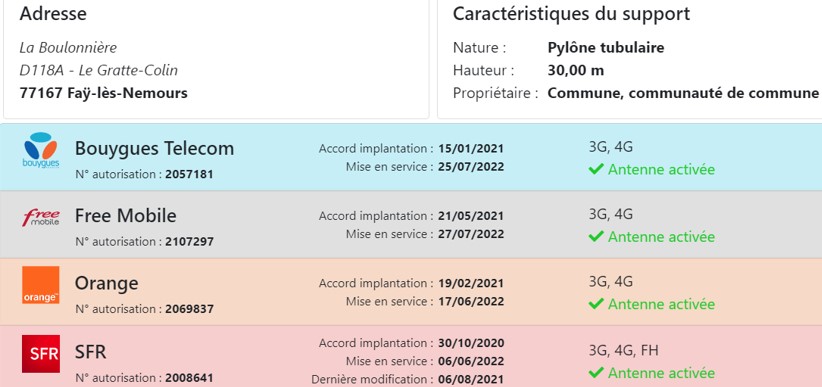The image size is (822, 387).
Task: Click the Adresse card heading
Action: coord(53,14)
